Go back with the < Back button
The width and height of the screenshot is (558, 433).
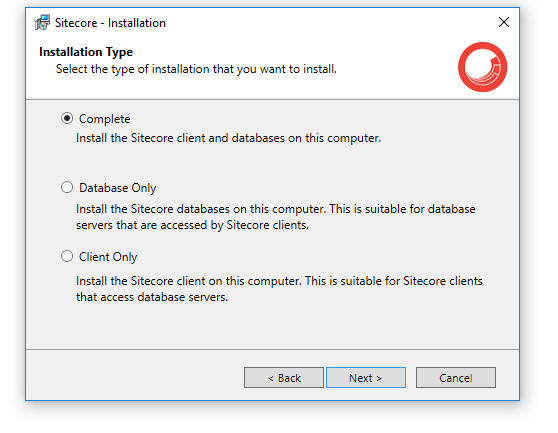point(284,377)
